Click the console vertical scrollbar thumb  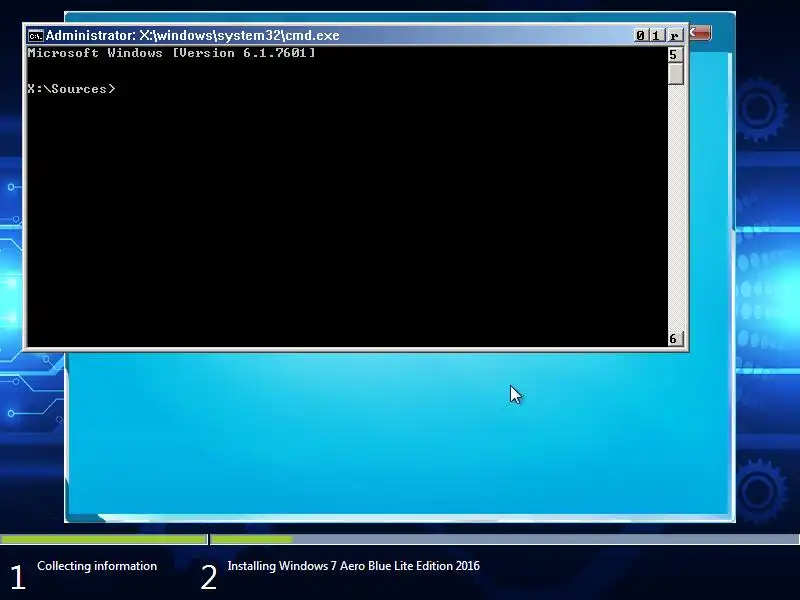coord(676,74)
